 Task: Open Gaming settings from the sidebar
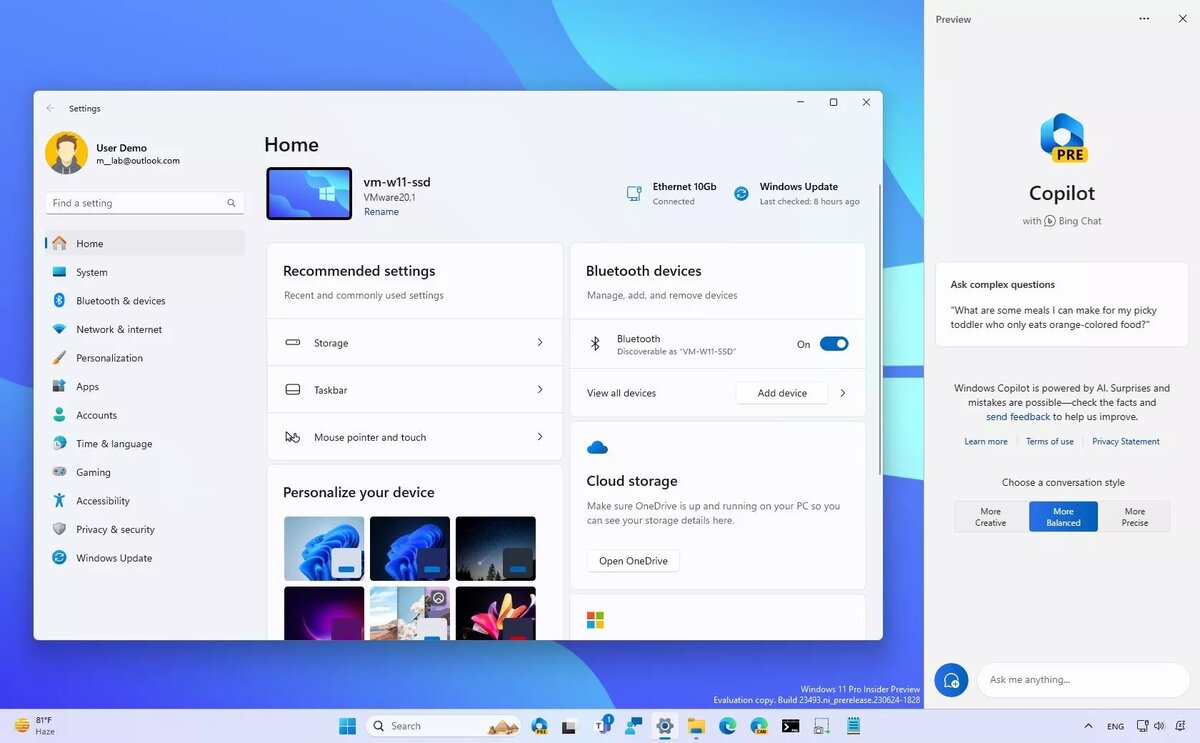[91, 471]
